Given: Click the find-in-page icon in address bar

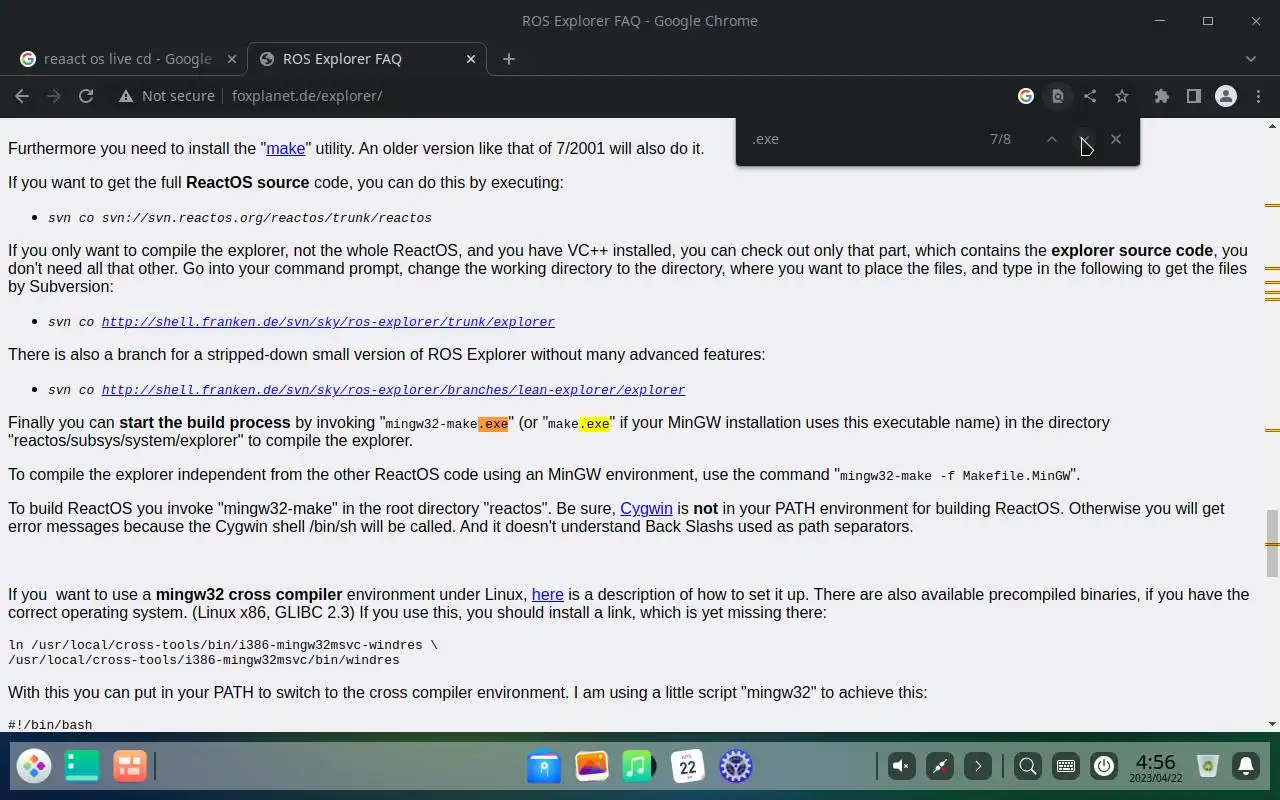Looking at the screenshot, I should point(1058,96).
